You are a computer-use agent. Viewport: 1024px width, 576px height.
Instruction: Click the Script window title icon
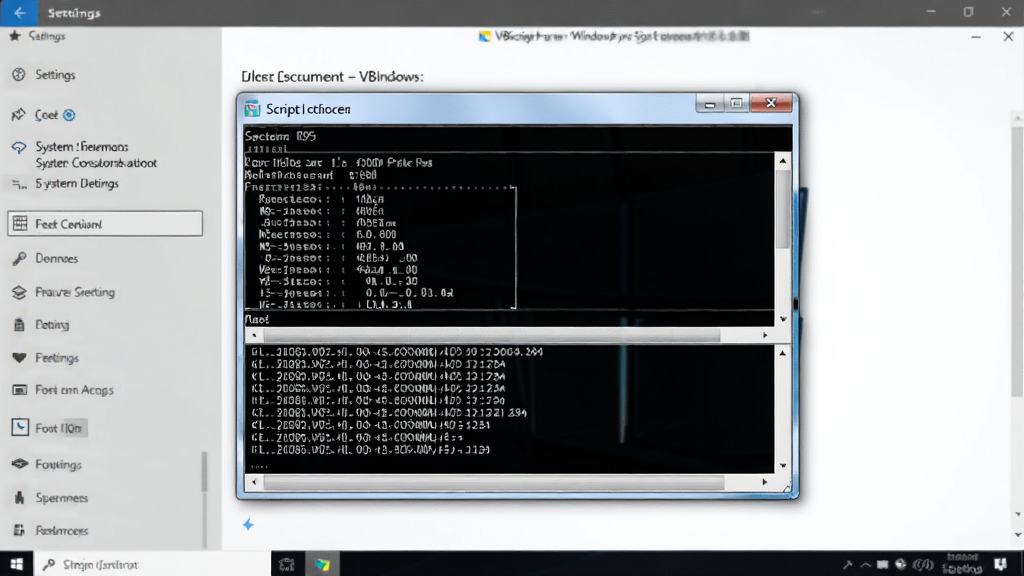(252, 109)
